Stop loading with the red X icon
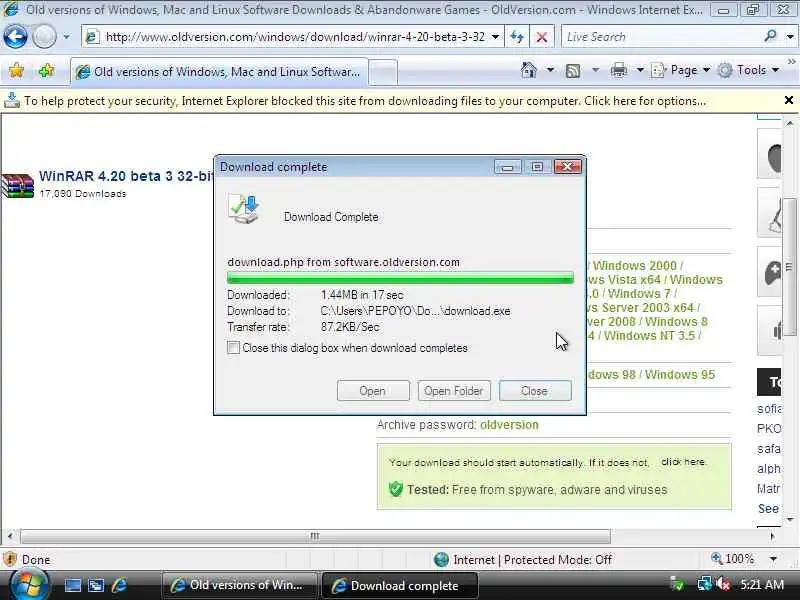This screenshot has width=800, height=600. click(542, 37)
